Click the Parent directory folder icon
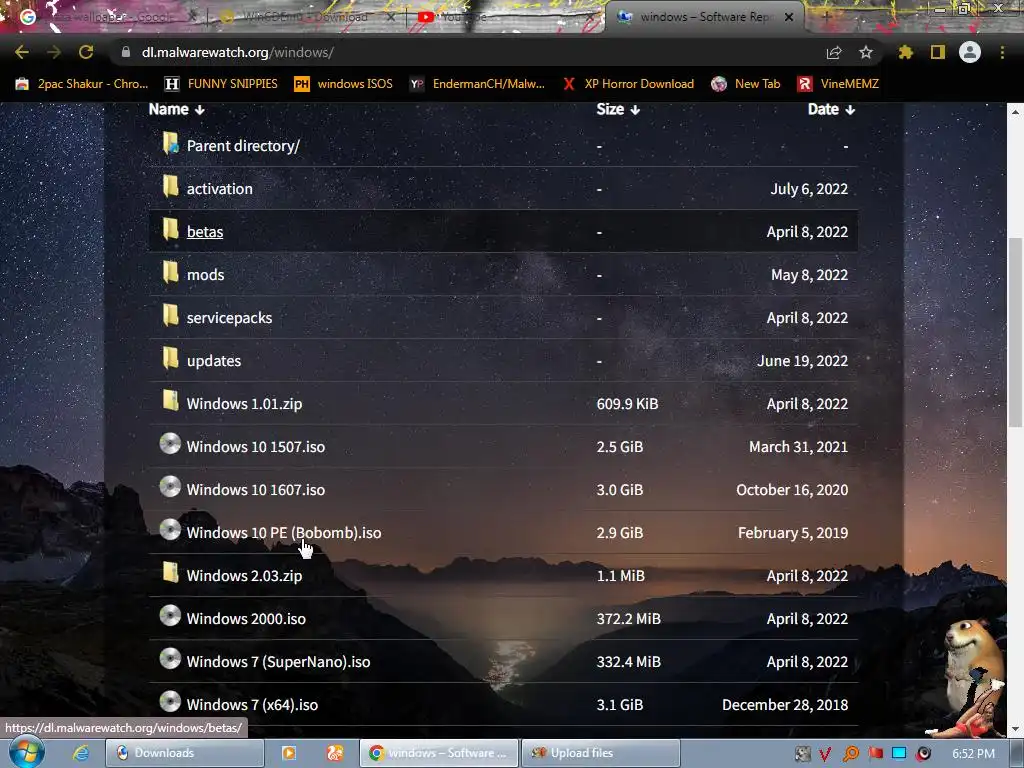1024x768 pixels. click(170, 143)
